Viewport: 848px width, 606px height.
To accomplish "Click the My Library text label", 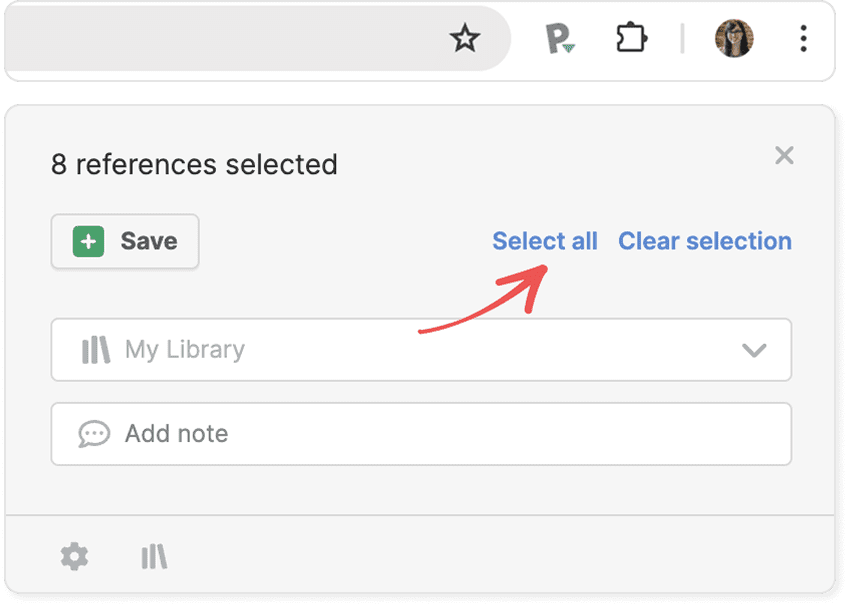I will (185, 350).
